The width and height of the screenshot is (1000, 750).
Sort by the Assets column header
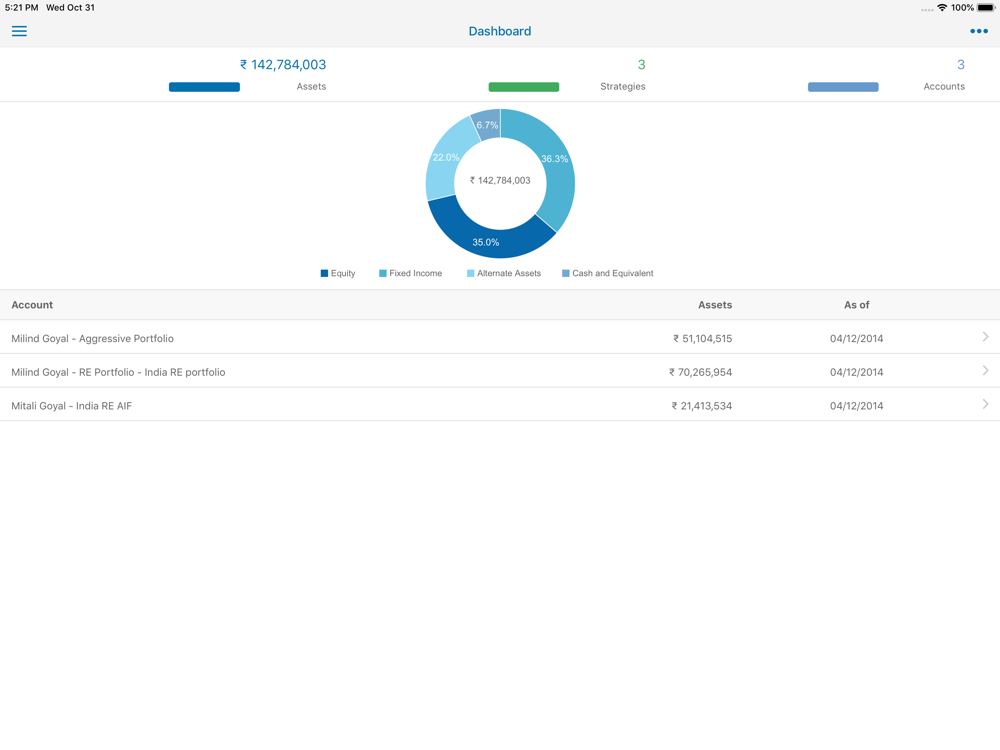[715, 305]
